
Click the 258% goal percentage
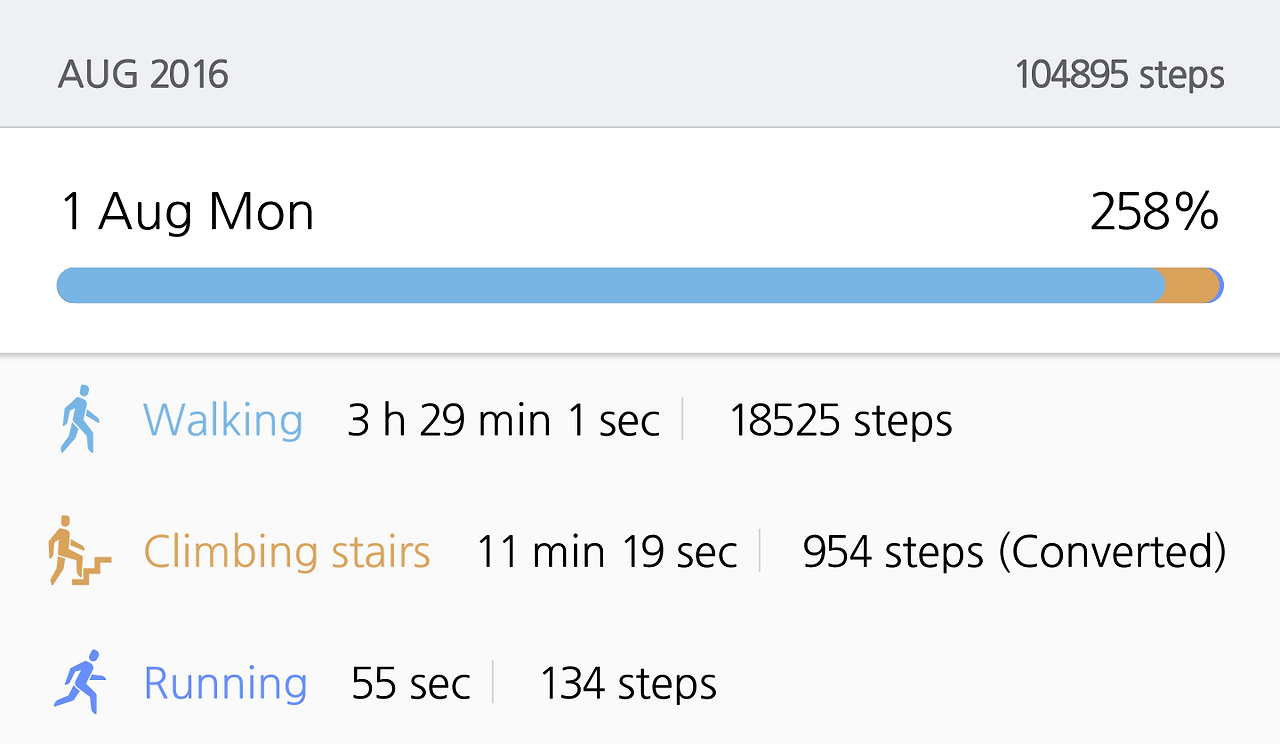pos(1154,212)
